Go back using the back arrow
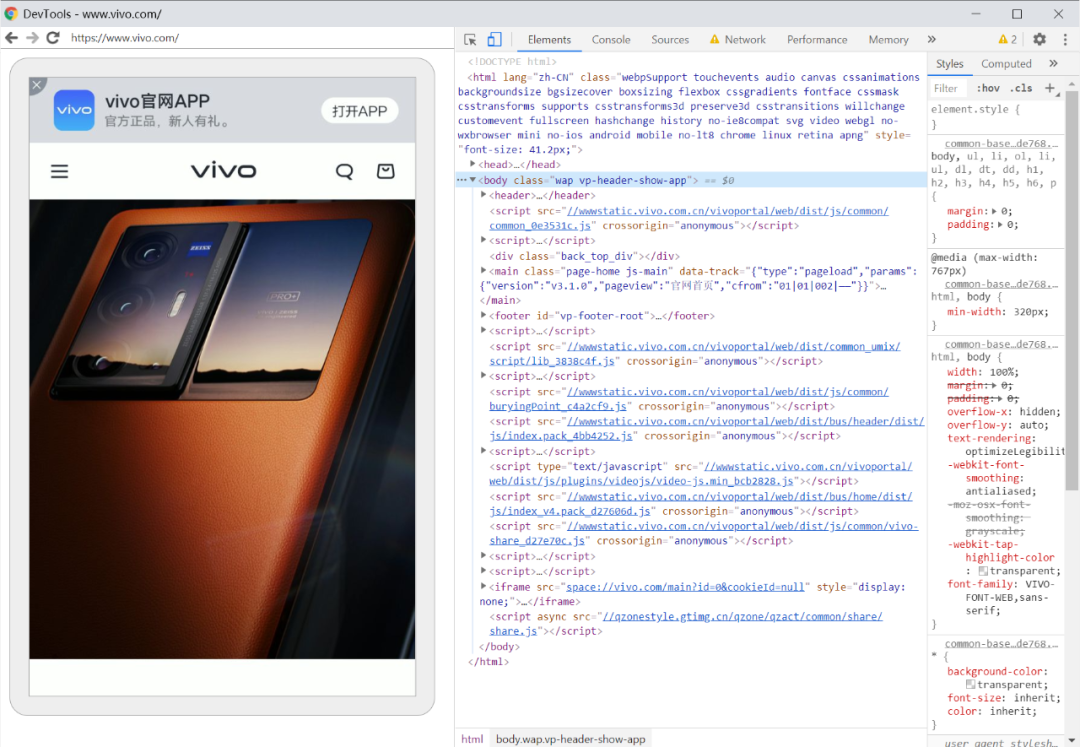The width and height of the screenshot is (1080, 747). (x=12, y=37)
